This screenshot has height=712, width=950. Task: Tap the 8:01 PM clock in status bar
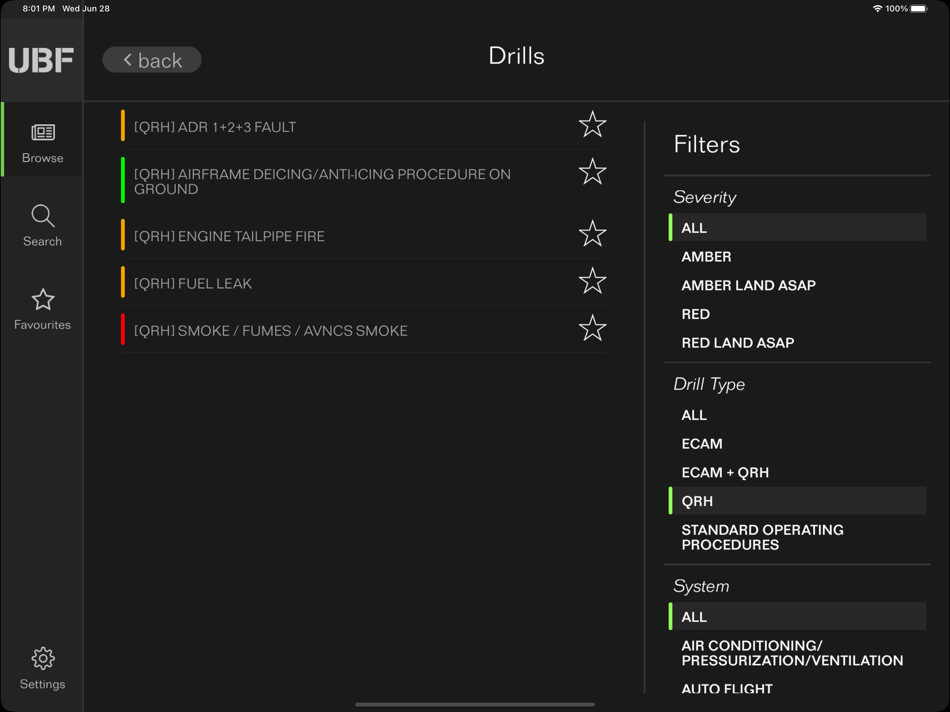pyautogui.click(x=38, y=8)
